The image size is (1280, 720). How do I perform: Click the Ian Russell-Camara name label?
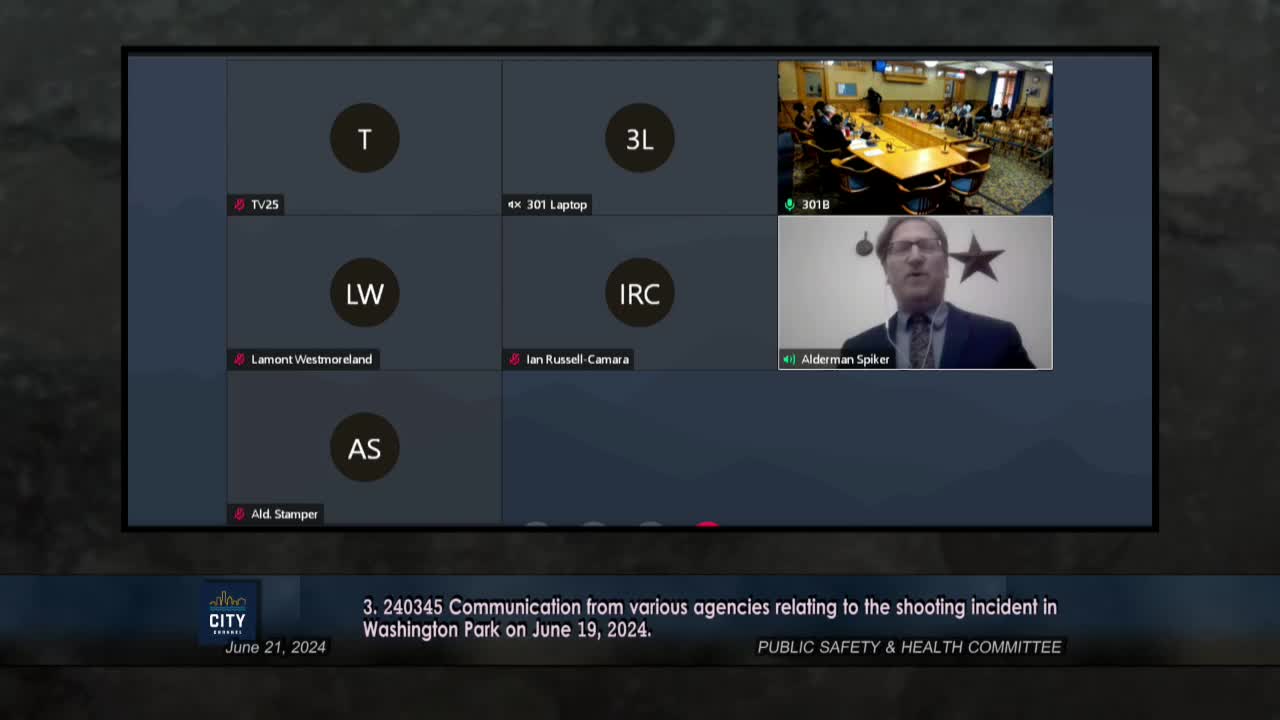[577, 359]
